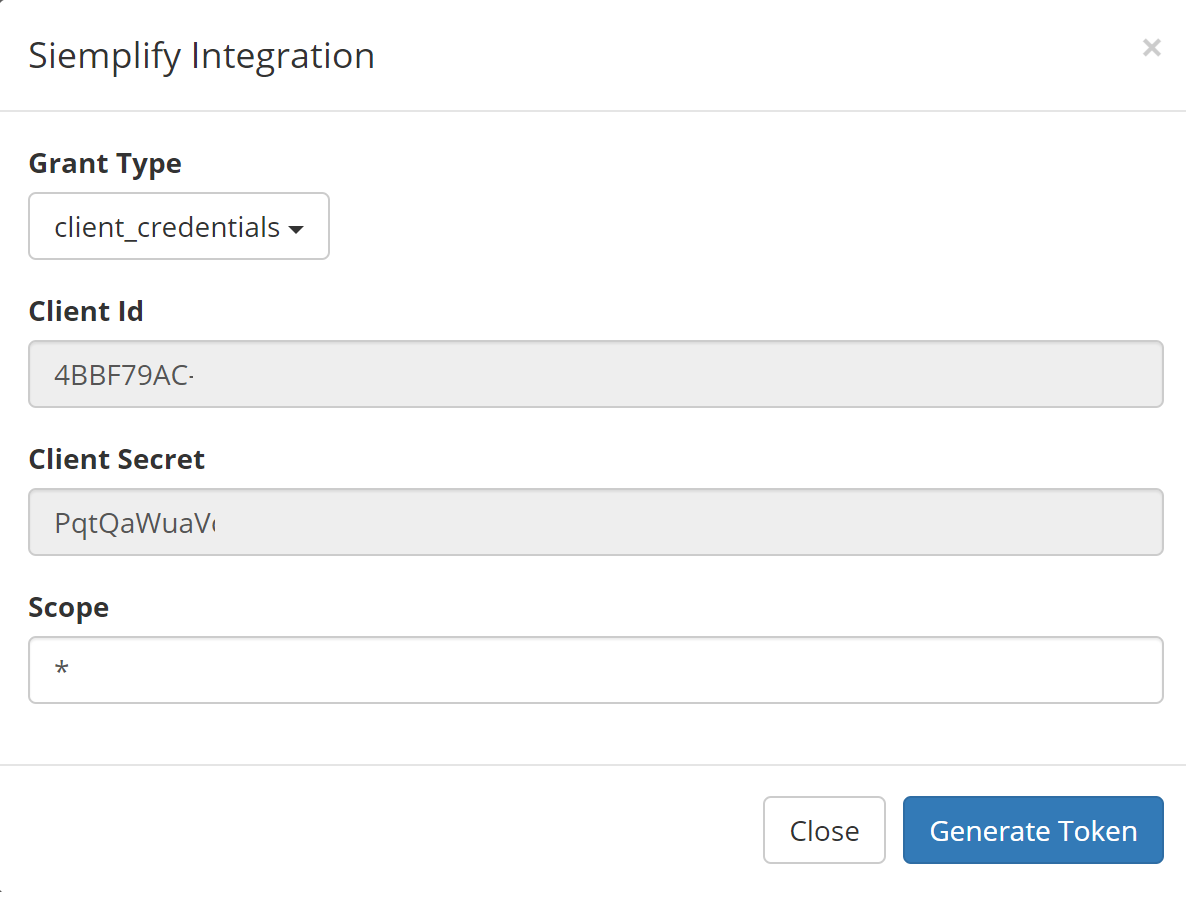Click the Siemplify Integration dialog title
The width and height of the screenshot is (1187, 903).
pos(201,56)
